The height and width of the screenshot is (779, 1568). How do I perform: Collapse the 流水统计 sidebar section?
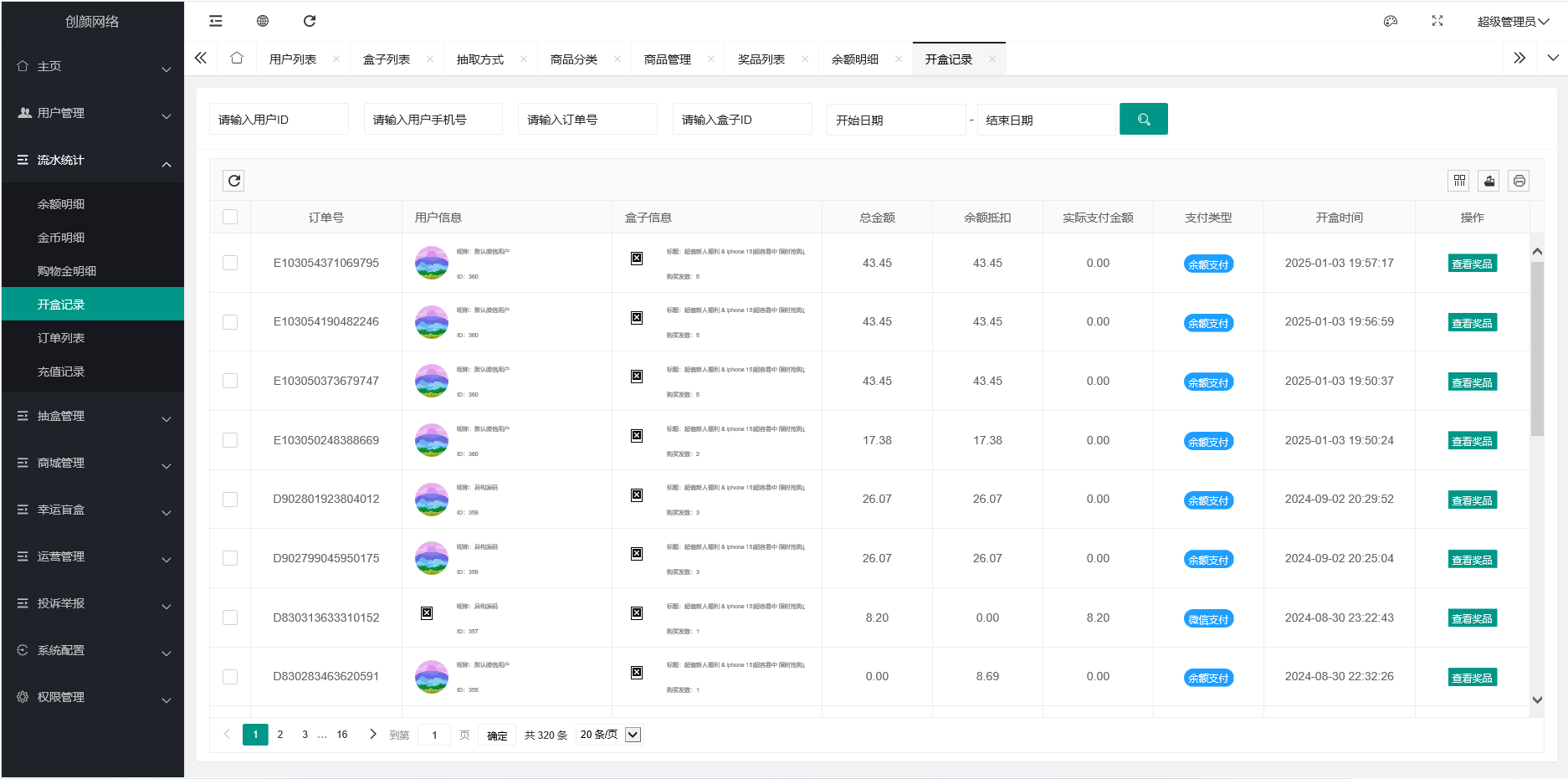(92, 160)
